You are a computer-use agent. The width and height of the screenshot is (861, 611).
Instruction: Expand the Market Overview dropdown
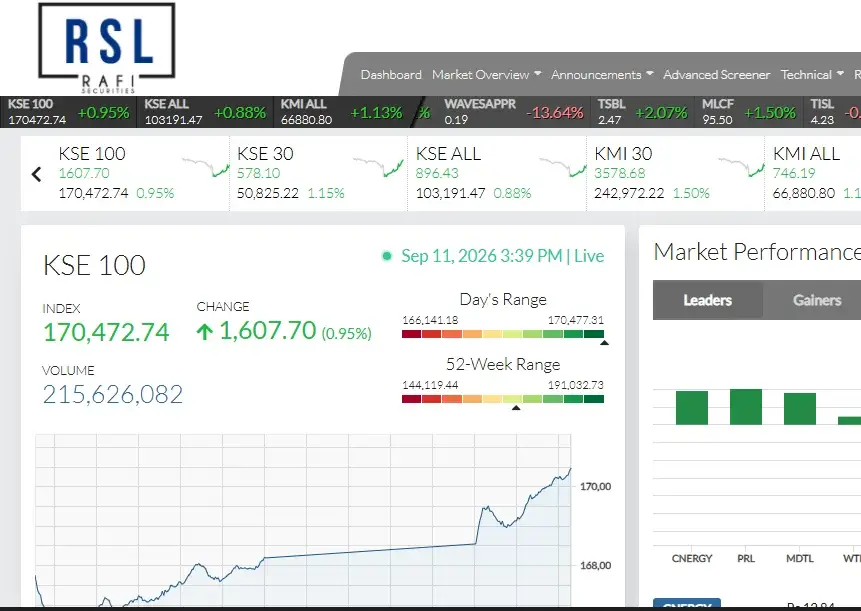pyautogui.click(x=487, y=75)
